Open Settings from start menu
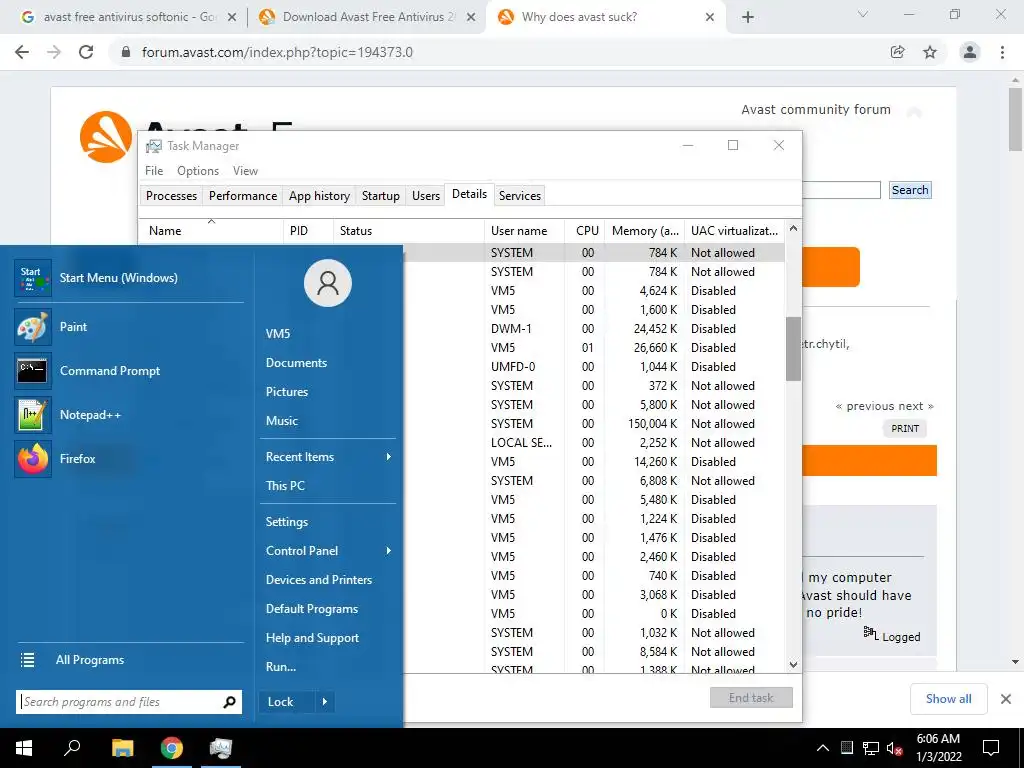The height and width of the screenshot is (768, 1024). click(x=287, y=522)
